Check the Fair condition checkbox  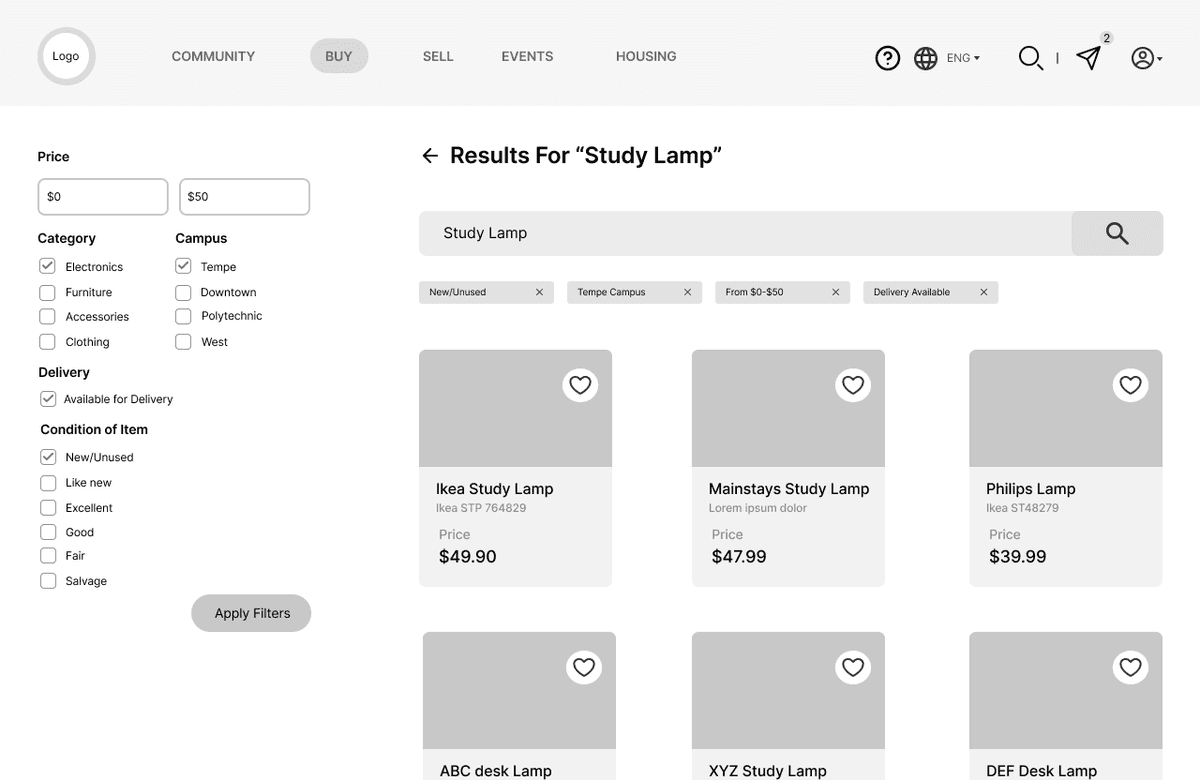click(48, 555)
